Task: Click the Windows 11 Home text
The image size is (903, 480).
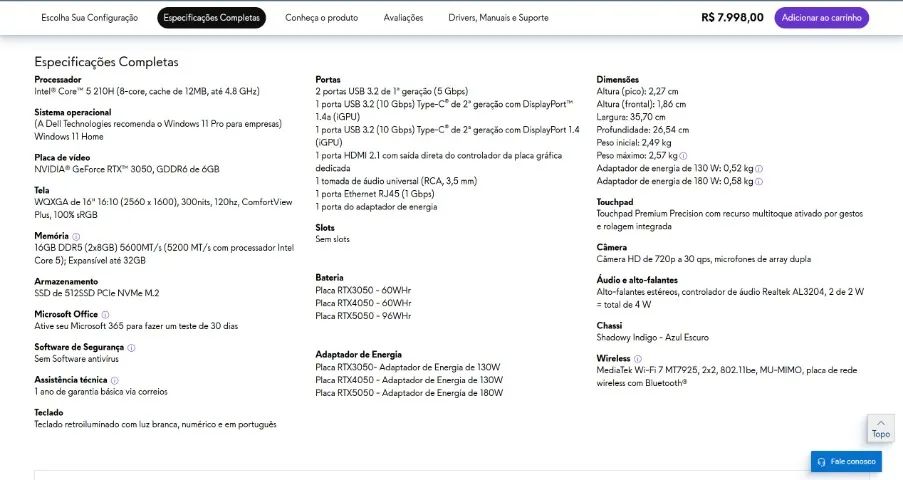Action: (x=69, y=137)
